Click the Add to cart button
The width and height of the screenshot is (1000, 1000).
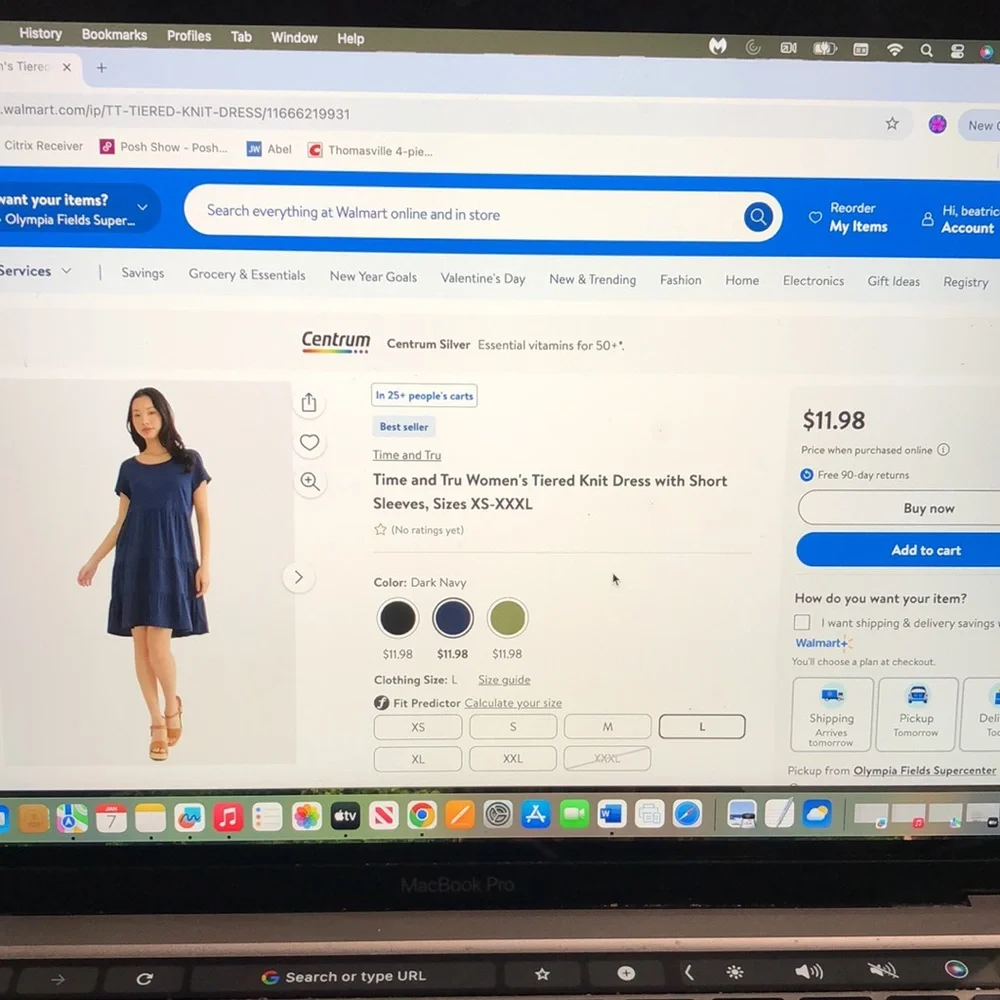[x=899, y=550]
